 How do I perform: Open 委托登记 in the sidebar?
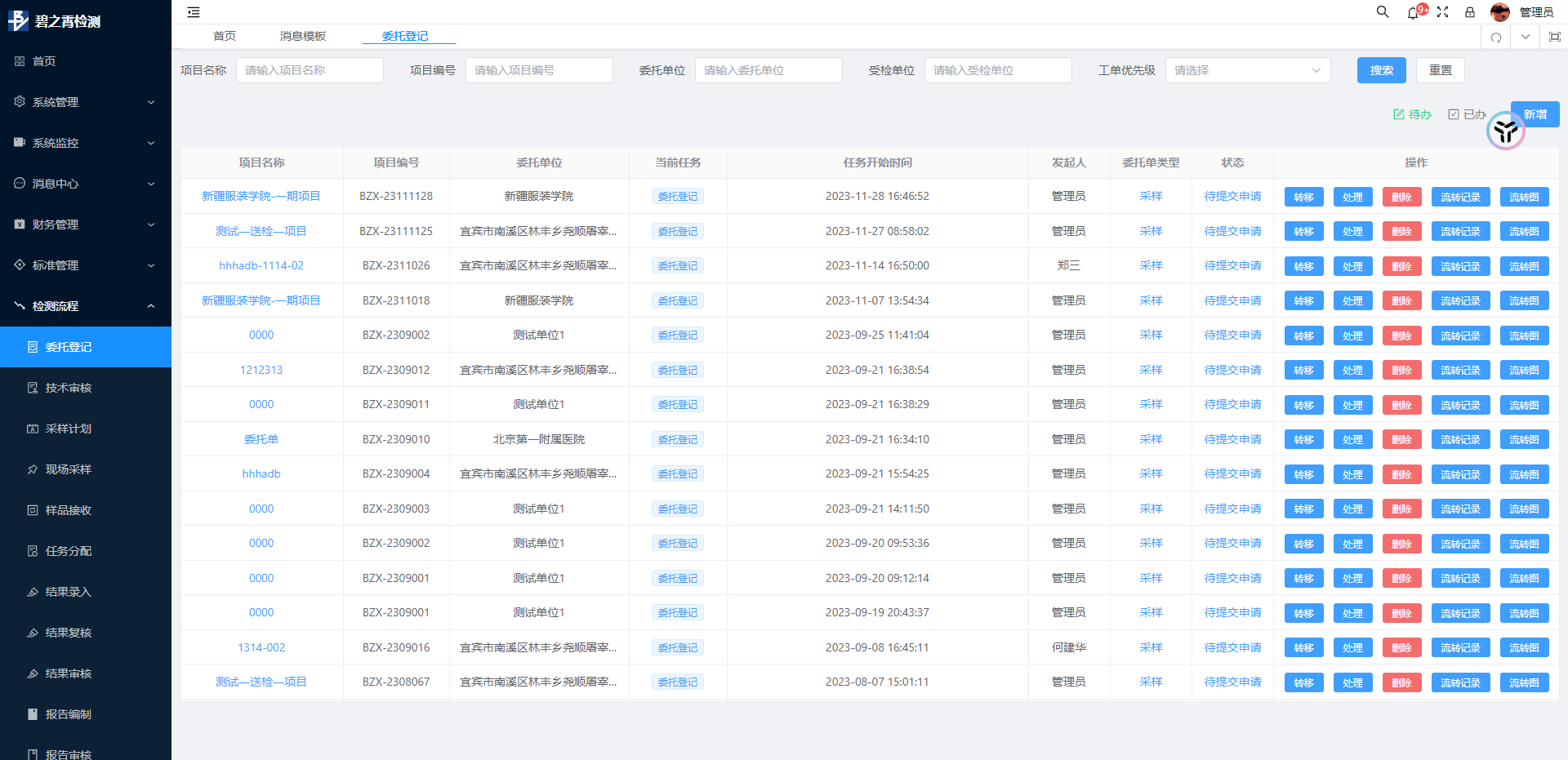click(86, 347)
